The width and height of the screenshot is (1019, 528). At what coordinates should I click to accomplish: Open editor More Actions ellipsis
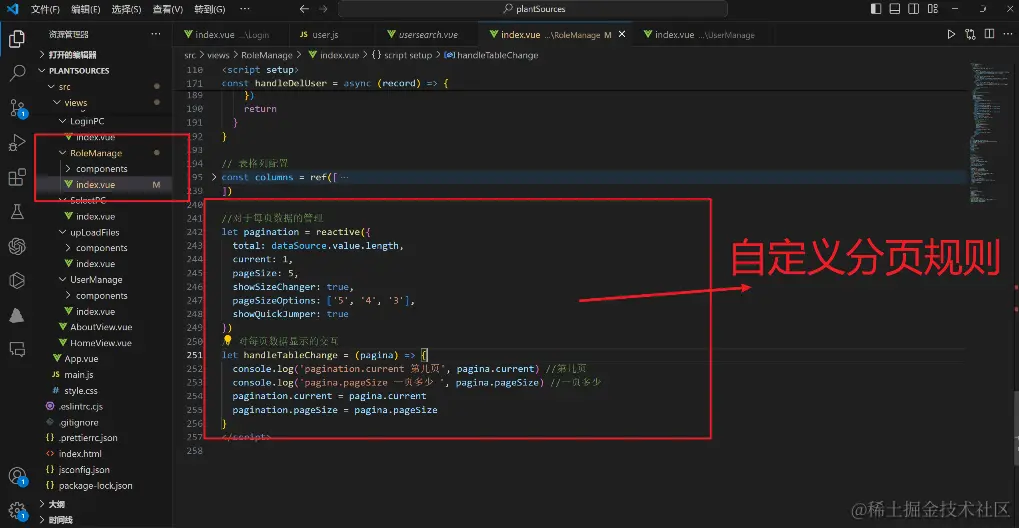click(x=1008, y=34)
